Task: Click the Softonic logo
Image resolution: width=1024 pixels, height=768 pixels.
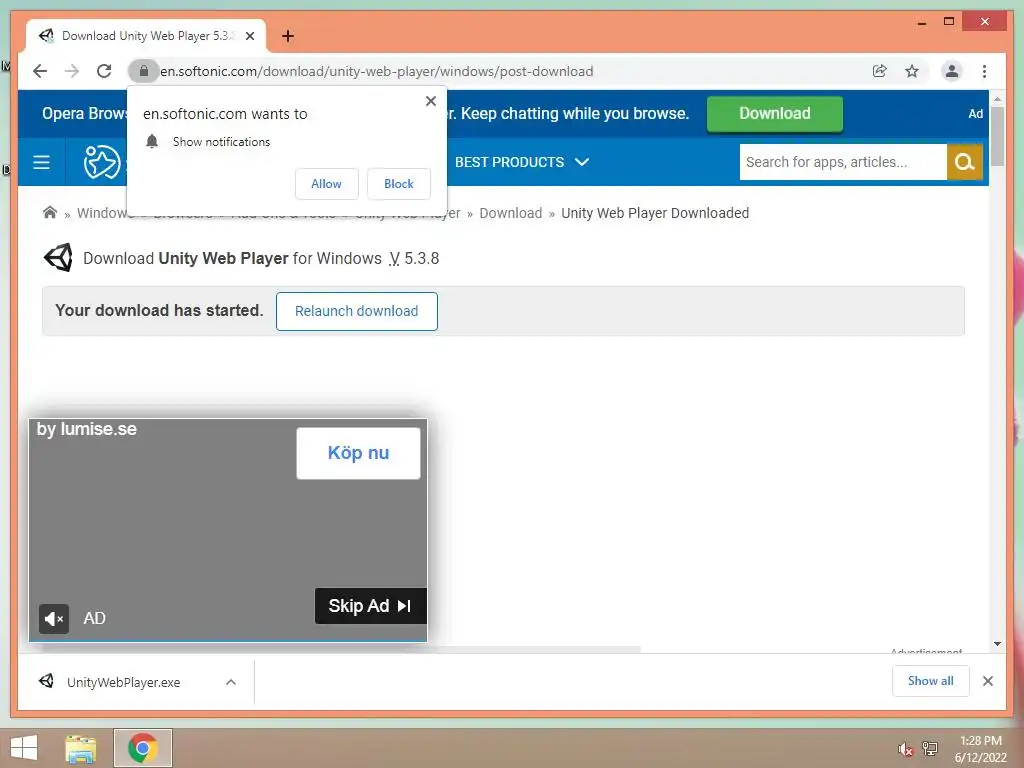Action: point(102,162)
